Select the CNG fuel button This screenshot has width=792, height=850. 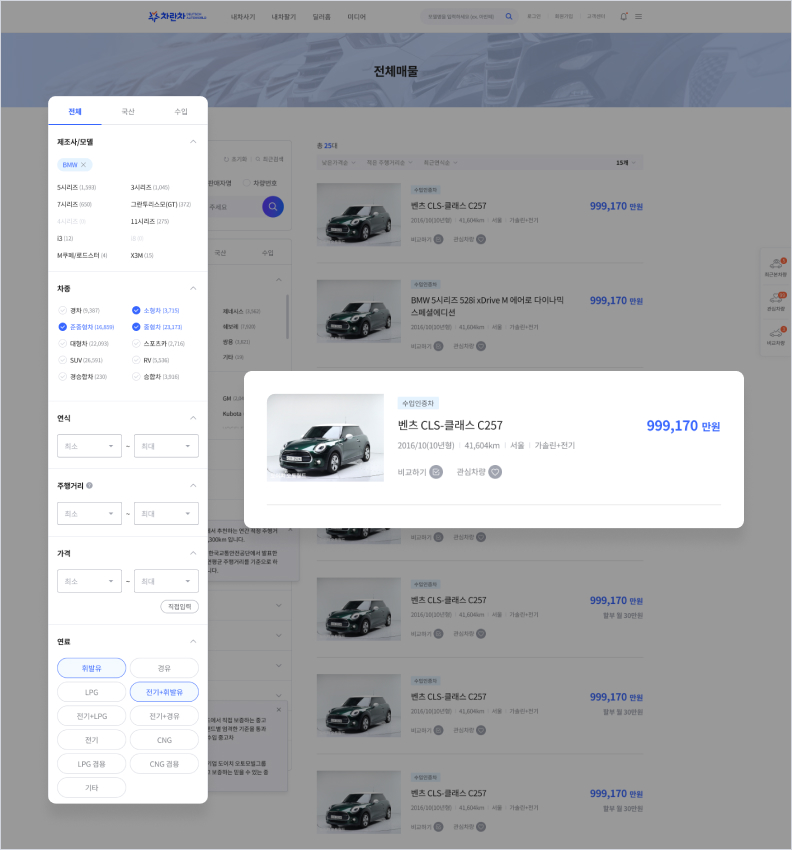point(164,740)
